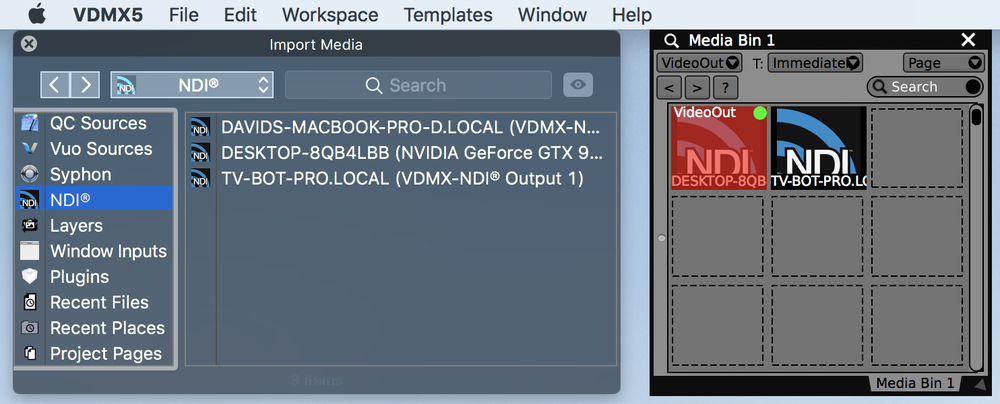Open the Edit menu
Screen dimensions: 1000x404
click(x=240, y=15)
